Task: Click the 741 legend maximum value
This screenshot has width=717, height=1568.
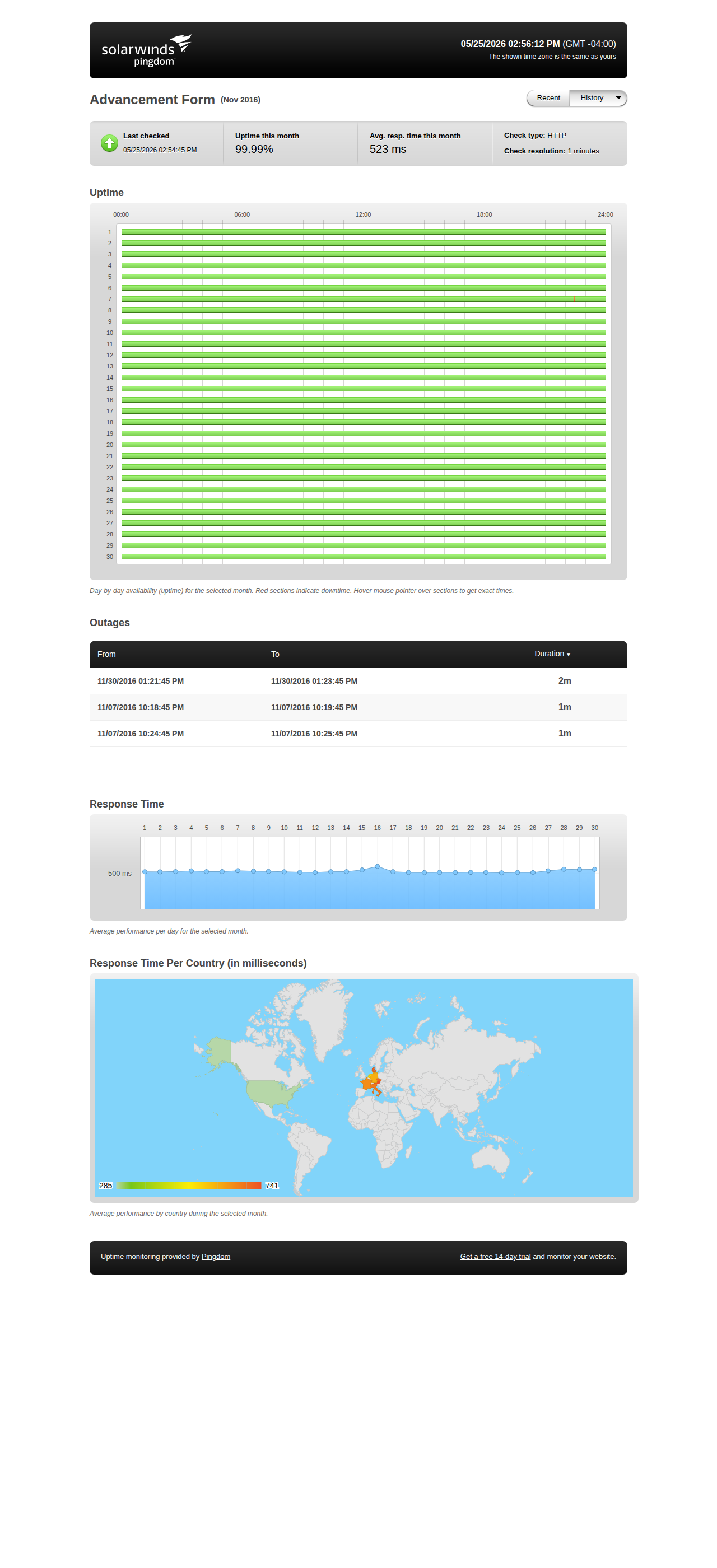Action: click(x=272, y=1185)
